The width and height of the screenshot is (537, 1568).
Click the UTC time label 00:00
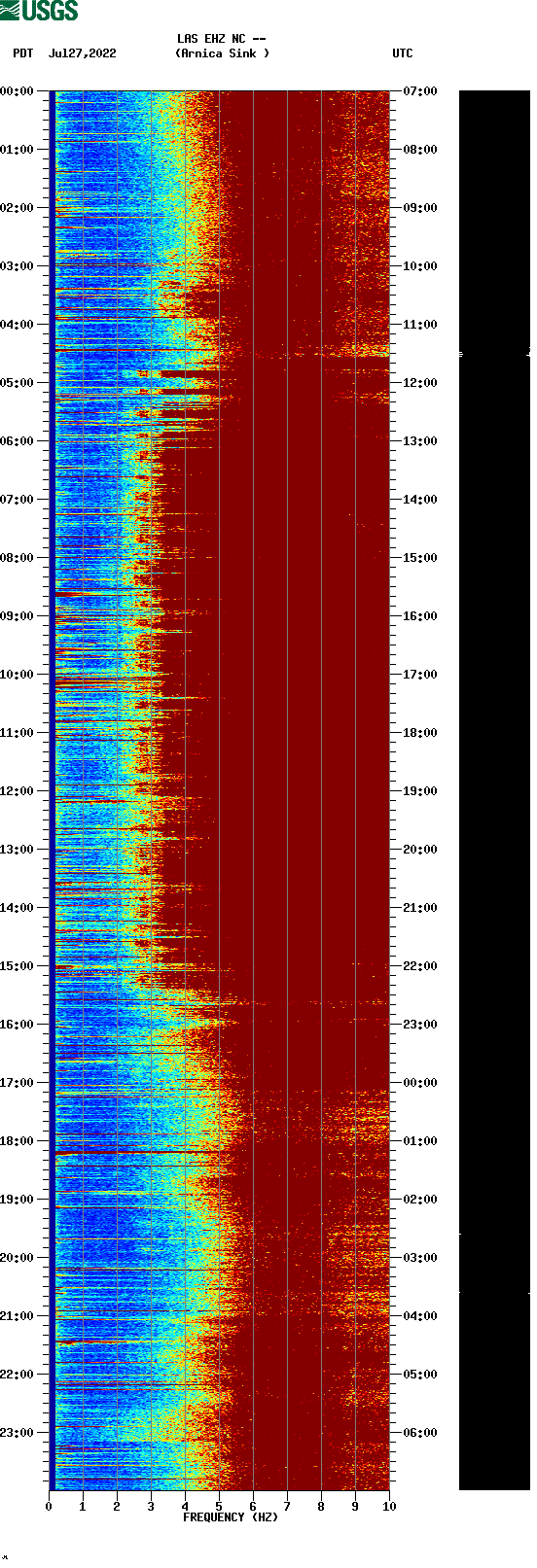(420, 1083)
